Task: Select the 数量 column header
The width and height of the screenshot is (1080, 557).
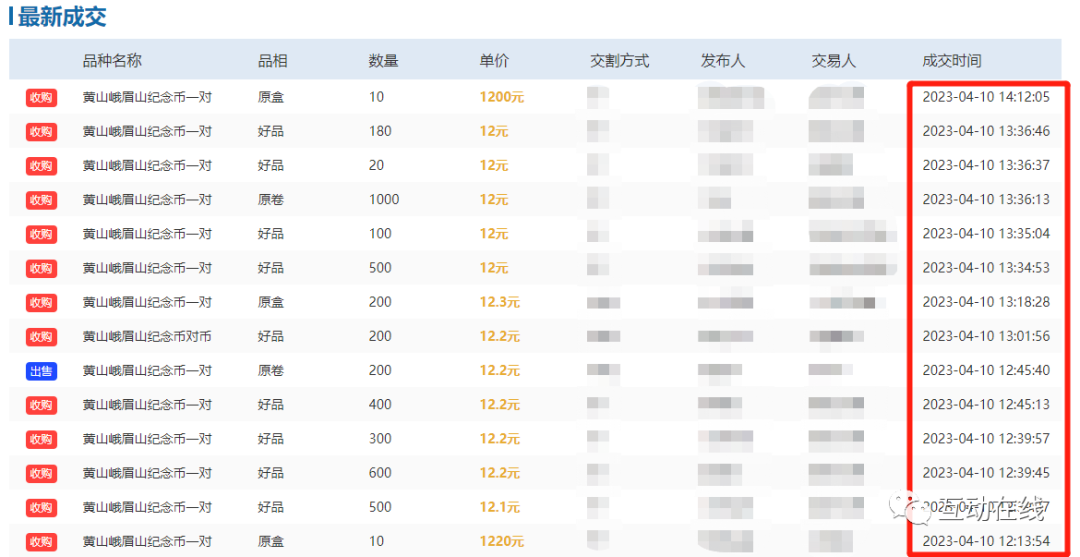Action: [383, 61]
